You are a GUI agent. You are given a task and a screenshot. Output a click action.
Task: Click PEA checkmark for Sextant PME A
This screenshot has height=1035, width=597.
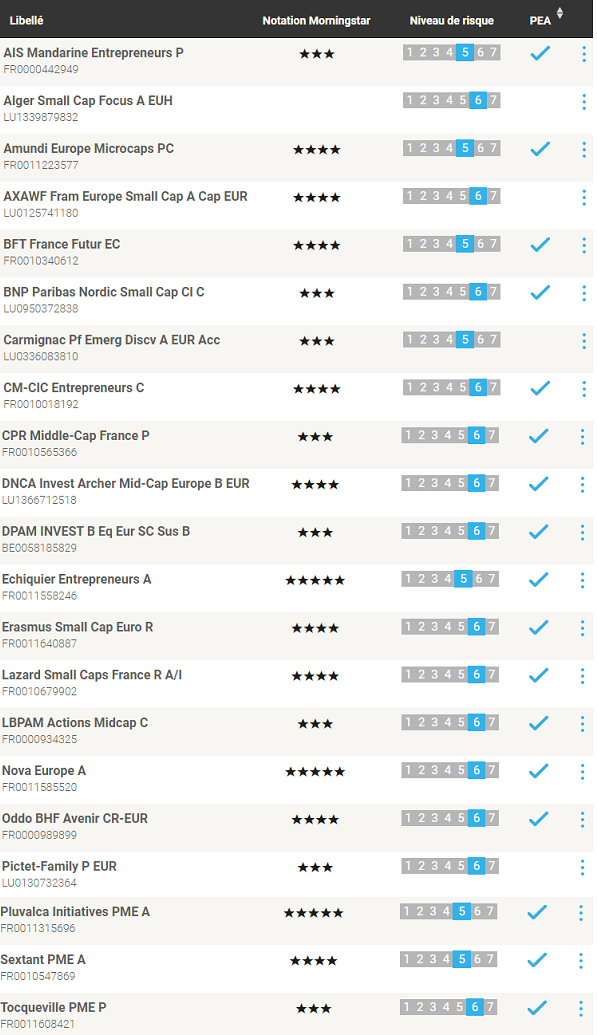tap(538, 959)
